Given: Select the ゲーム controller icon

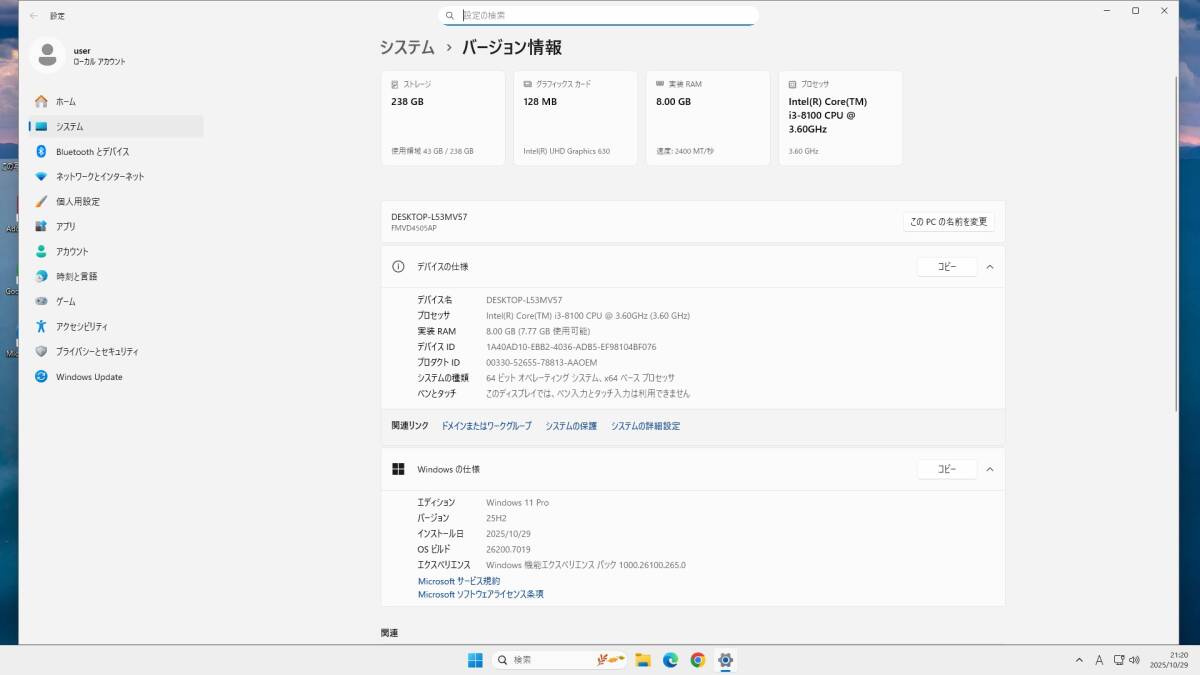Looking at the screenshot, I should [x=41, y=302].
